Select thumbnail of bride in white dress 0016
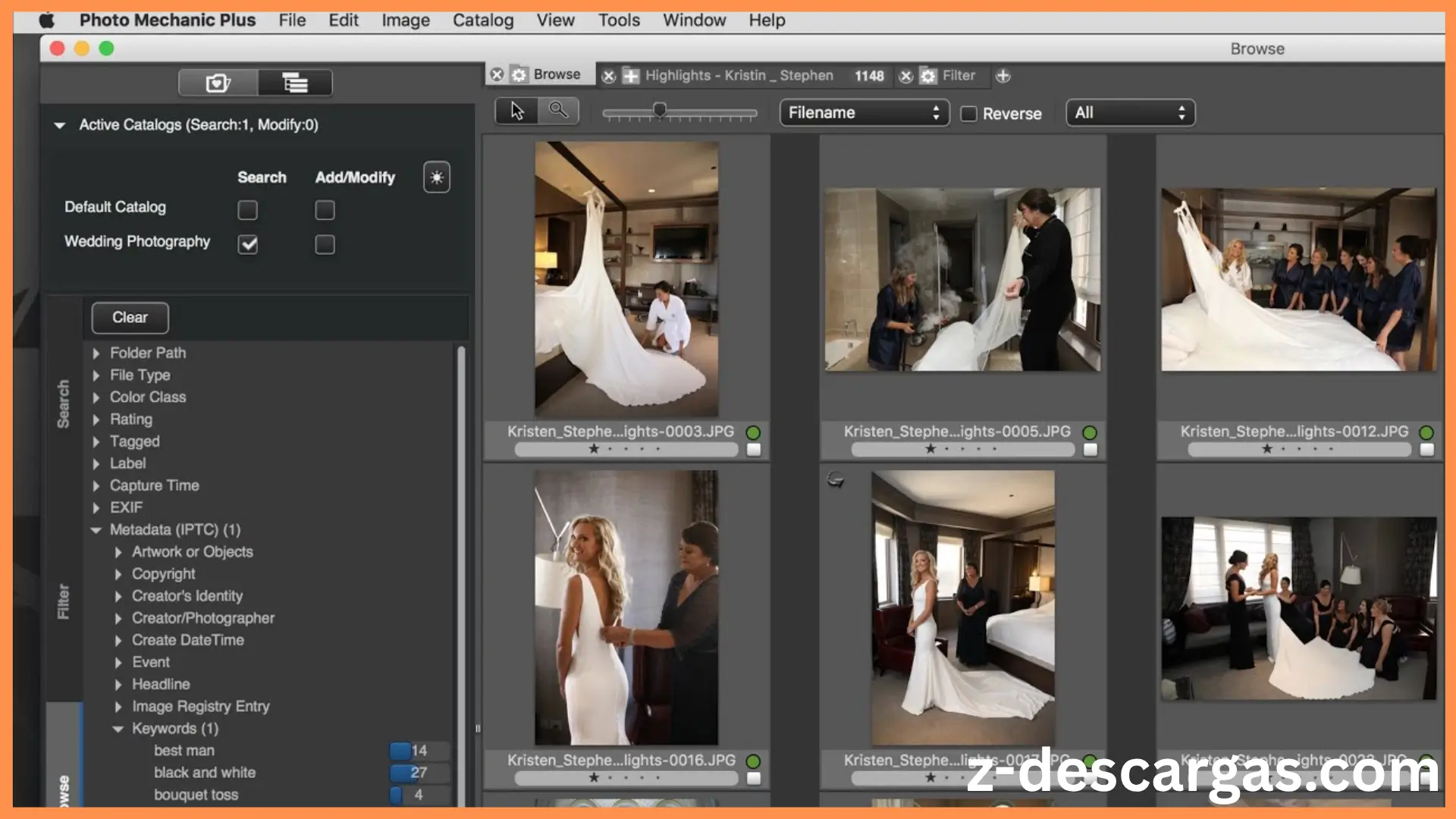The height and width of the screenshot is (819, 1456). [x=626, y=607]
